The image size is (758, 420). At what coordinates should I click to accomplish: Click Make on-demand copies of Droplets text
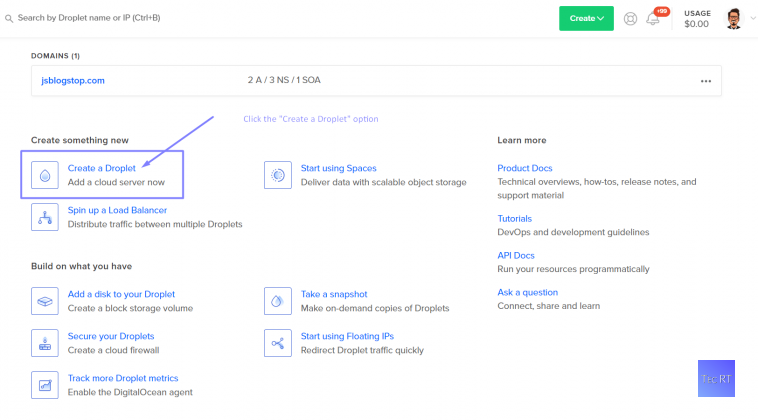[375, 308]
